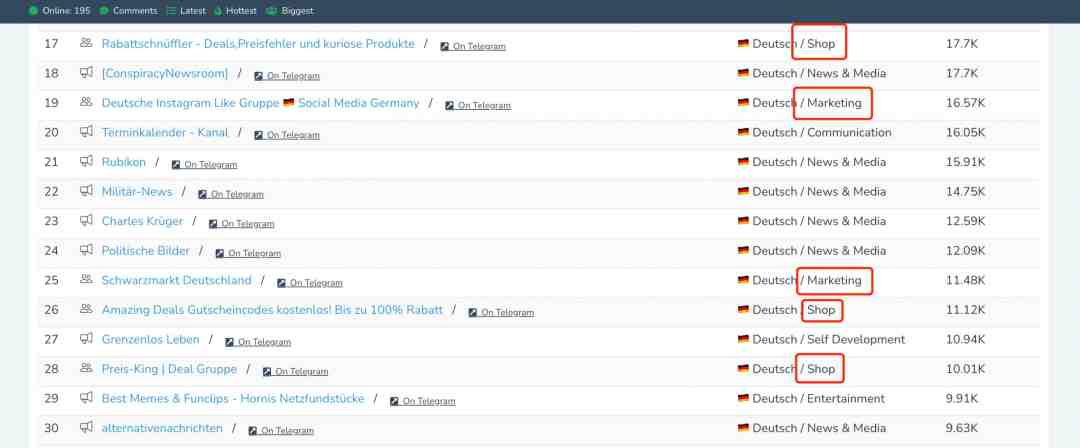The width and height of the screenshot is (1080, 448).
Task: Click On Telegram for alternativenachrichten
Action: (x=280, y=431)
